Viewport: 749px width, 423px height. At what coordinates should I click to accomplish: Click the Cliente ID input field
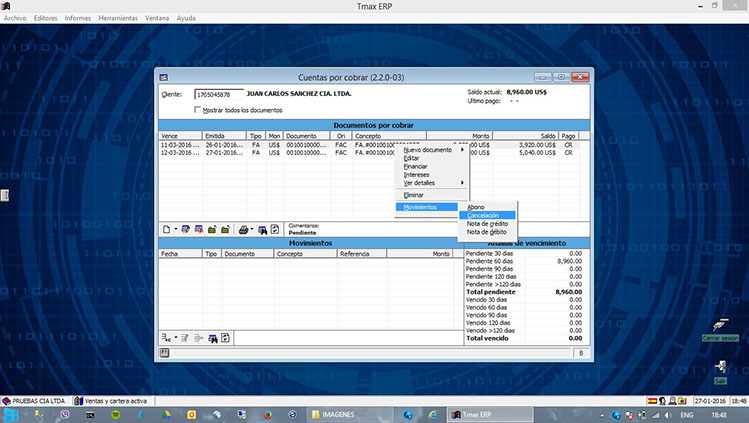pos(219,94)
